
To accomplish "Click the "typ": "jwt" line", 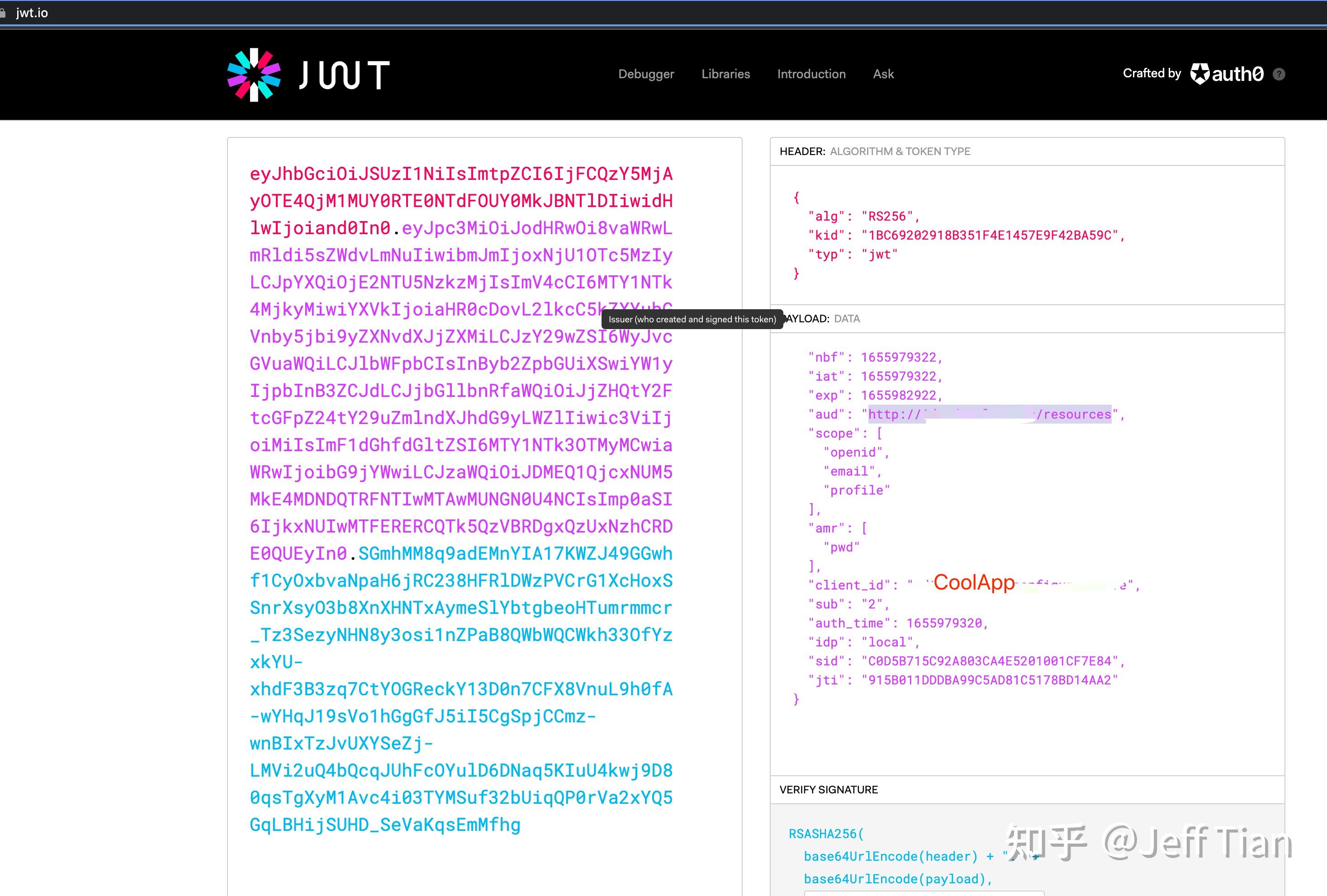I will pos(853,255).
